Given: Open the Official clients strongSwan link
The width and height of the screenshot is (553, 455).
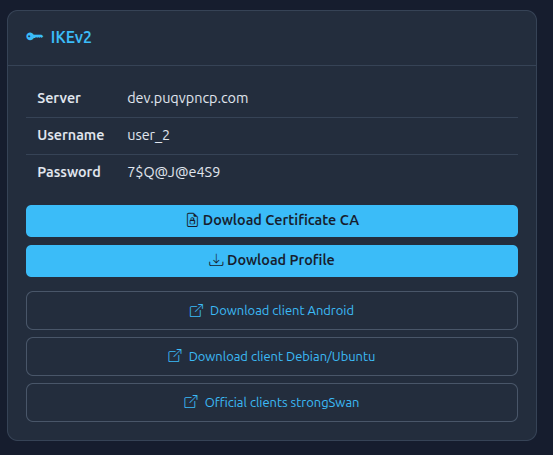Looking at the screenshot, I should [272, 402].
